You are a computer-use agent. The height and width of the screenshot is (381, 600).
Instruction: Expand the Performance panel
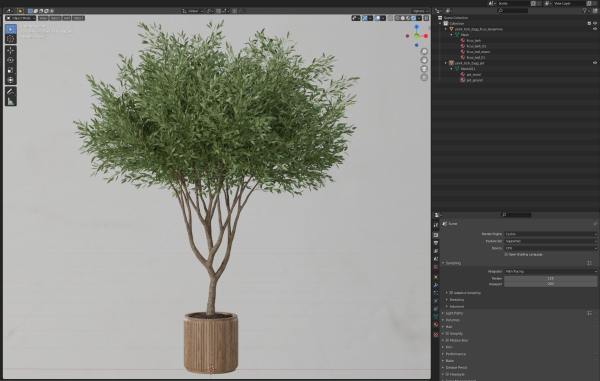click(x=455, y=354)
